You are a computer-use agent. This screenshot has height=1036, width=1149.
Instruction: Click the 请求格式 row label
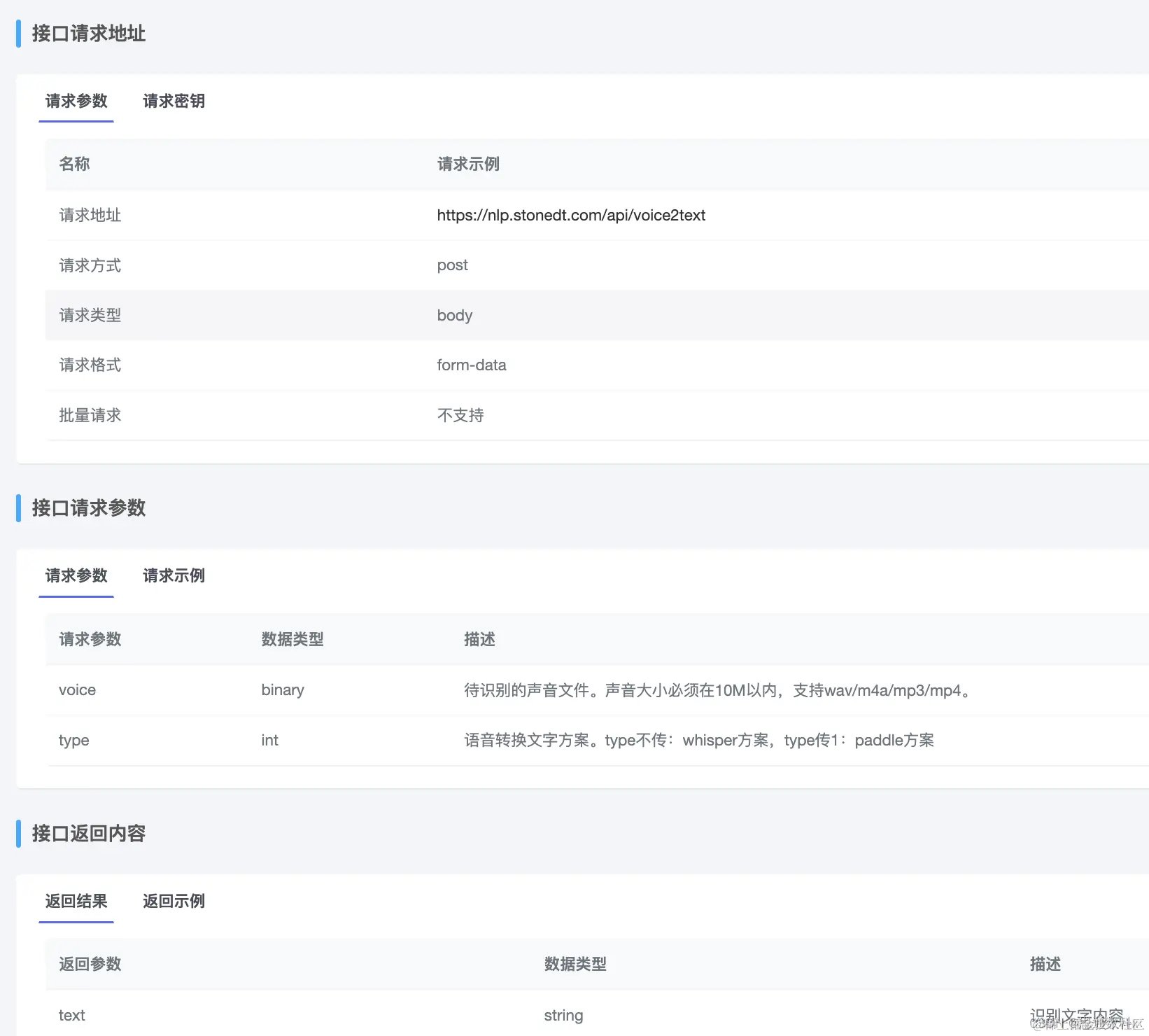coord(90,365)
